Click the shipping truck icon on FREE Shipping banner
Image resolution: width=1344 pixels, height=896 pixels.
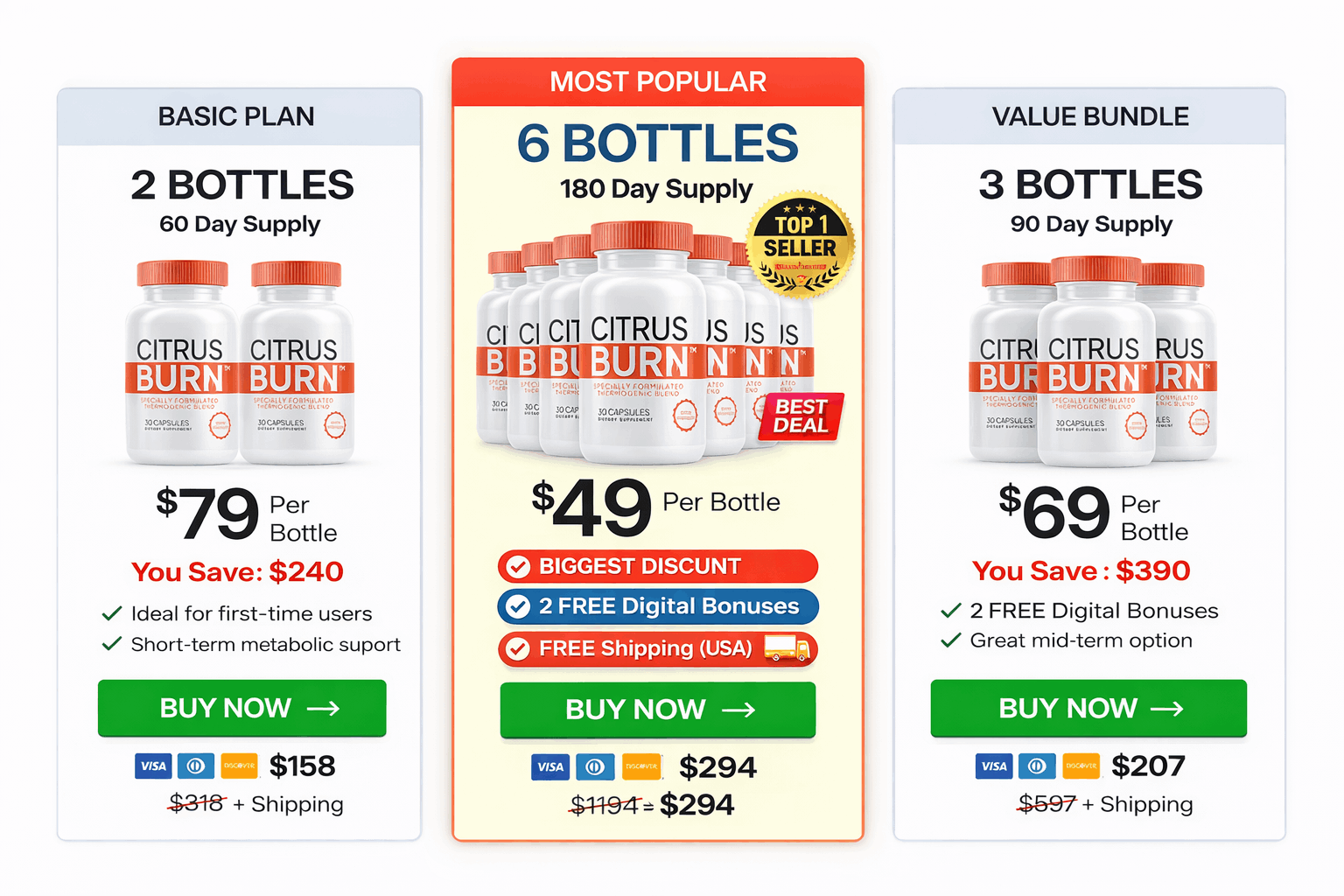[x=787, y=650]
